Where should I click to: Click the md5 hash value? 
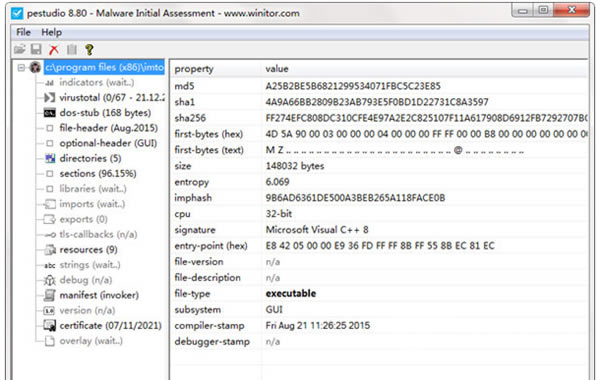click(353, 86)
